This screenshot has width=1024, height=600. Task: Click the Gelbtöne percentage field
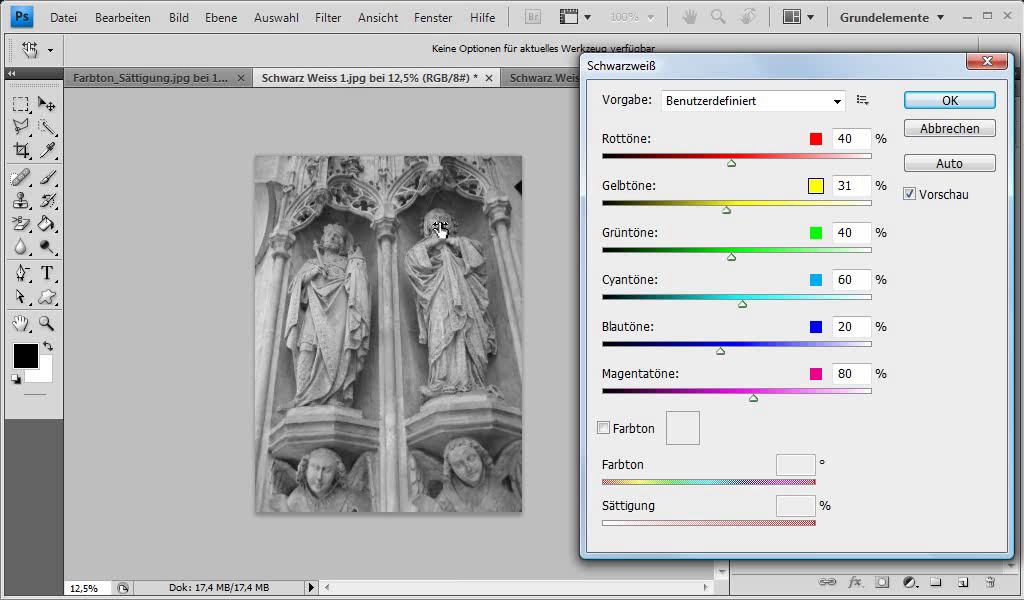coord(852,185)
